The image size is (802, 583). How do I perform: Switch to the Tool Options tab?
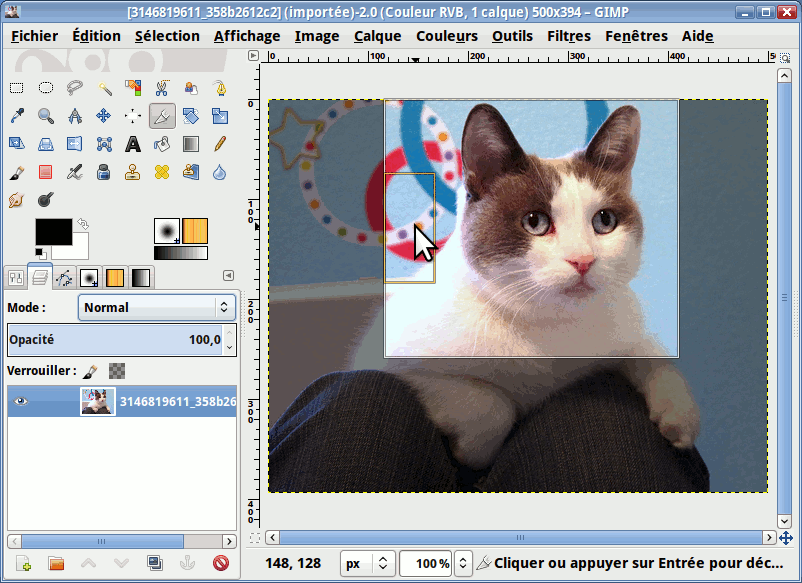pyautogui.click(x=16, y=278)
